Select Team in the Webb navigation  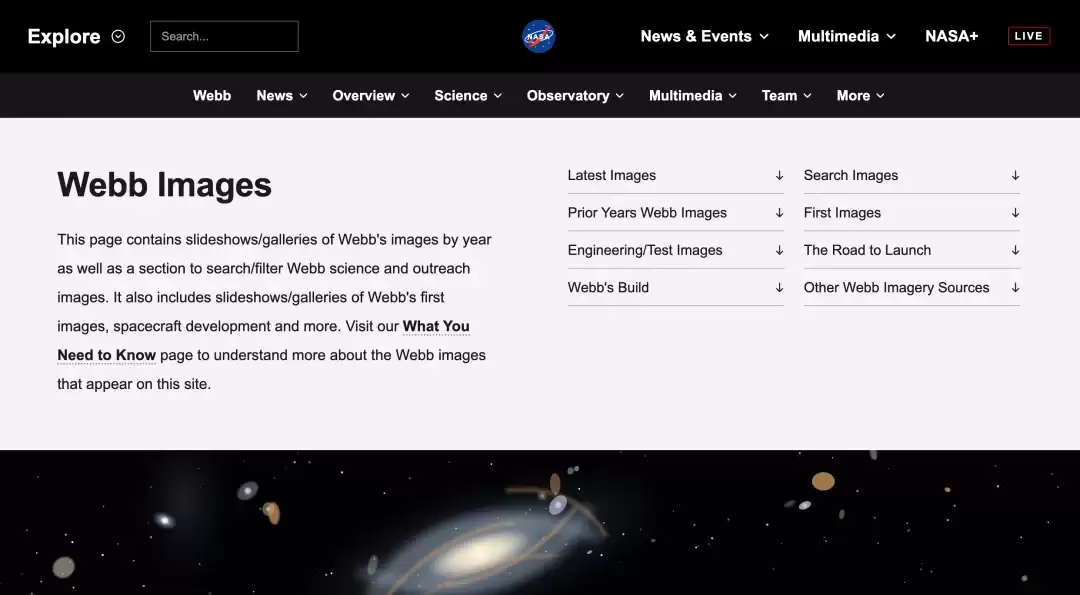point(779,96)
